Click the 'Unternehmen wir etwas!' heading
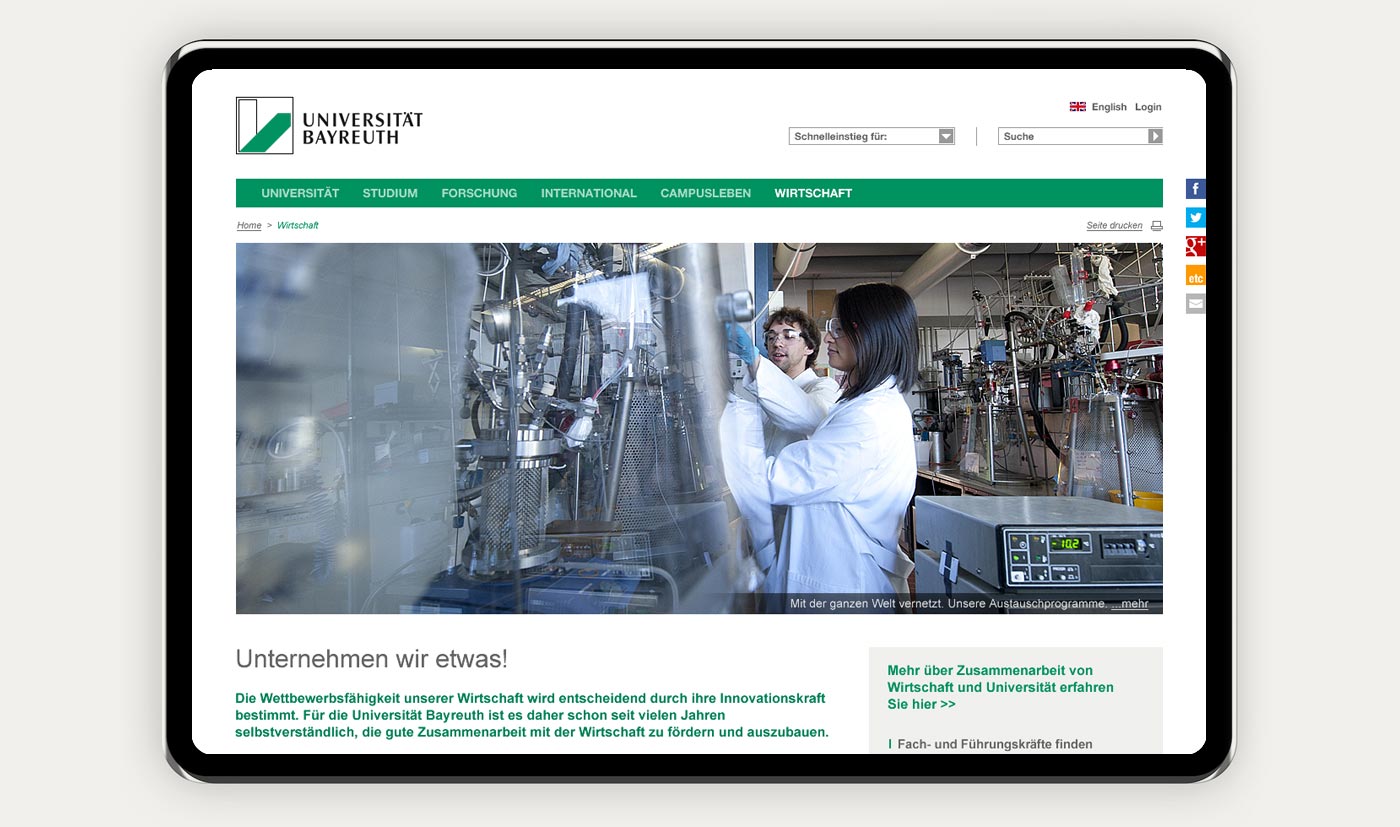This screenshot has width=1400, height=827. [x=371, y=659]
